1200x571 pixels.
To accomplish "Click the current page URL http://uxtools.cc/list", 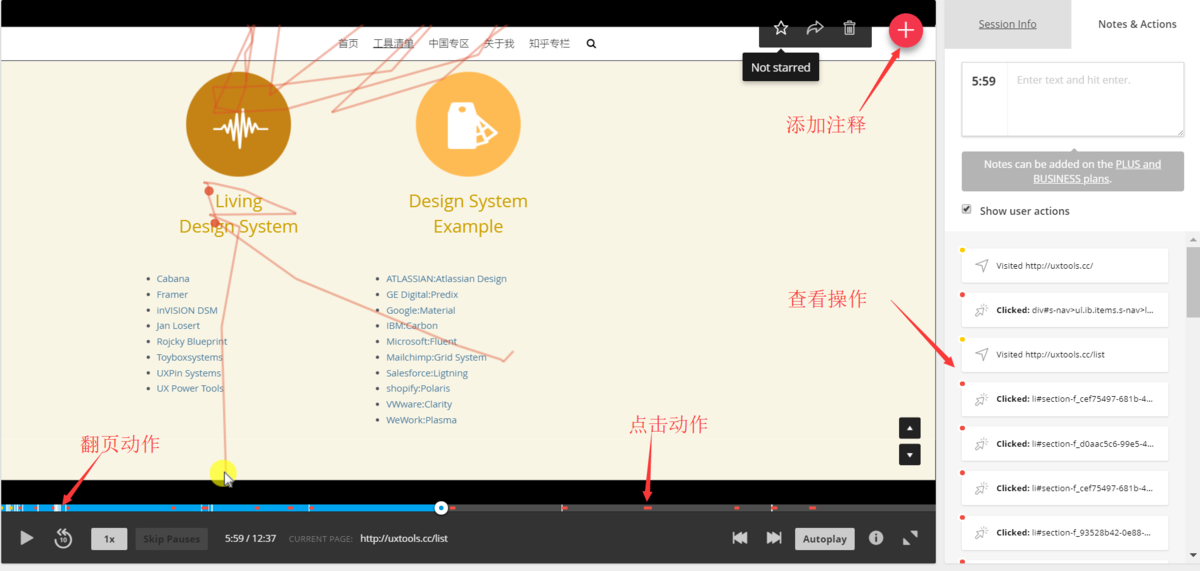I will point(403,539).
